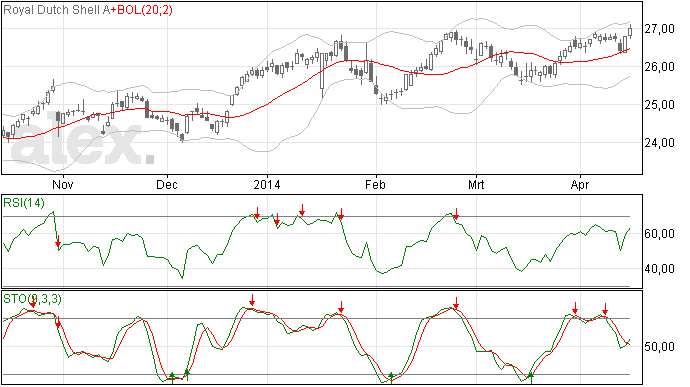This screenshot has width=690, height=387.
Task: Select the Apr label on the time axis
Action: click(580, 184)
